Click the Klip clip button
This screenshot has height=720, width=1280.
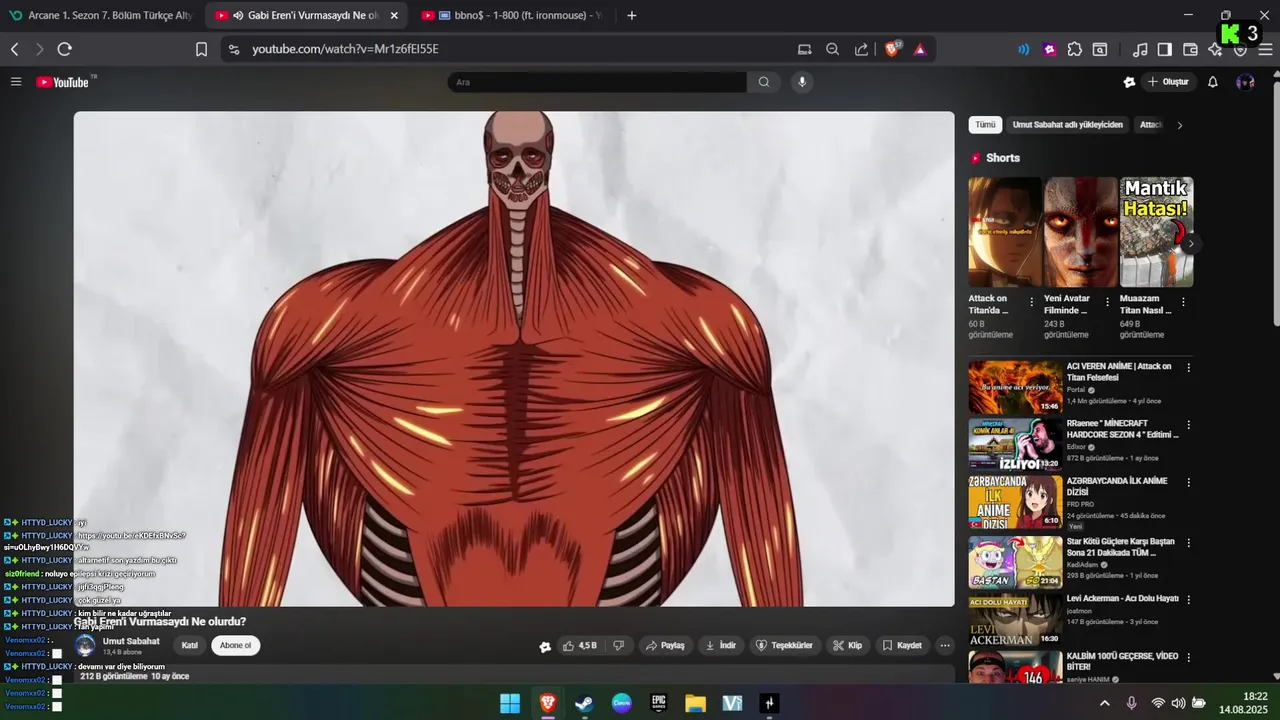click(847, 646)
